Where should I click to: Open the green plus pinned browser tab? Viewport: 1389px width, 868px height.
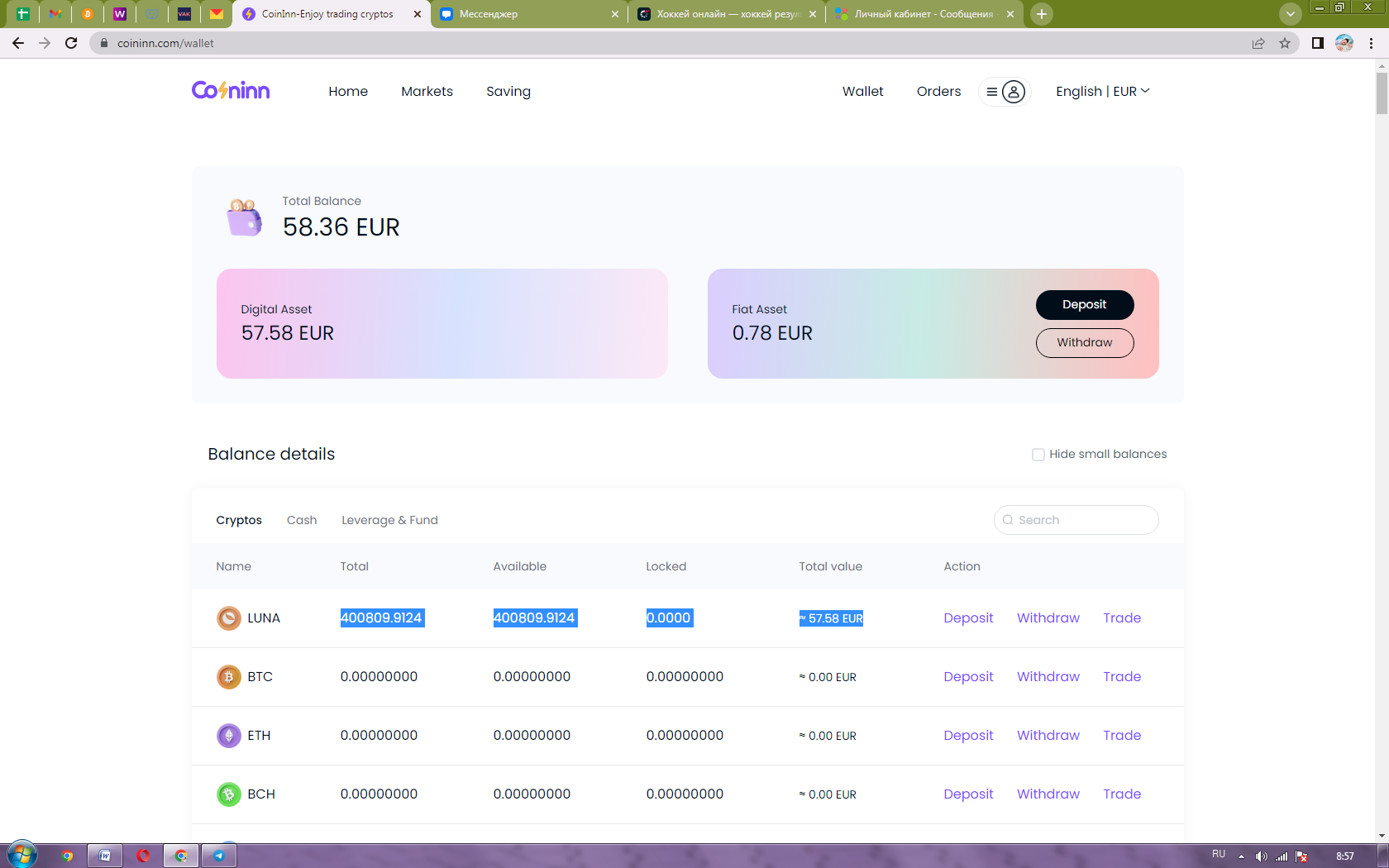(x=23, y=14)
